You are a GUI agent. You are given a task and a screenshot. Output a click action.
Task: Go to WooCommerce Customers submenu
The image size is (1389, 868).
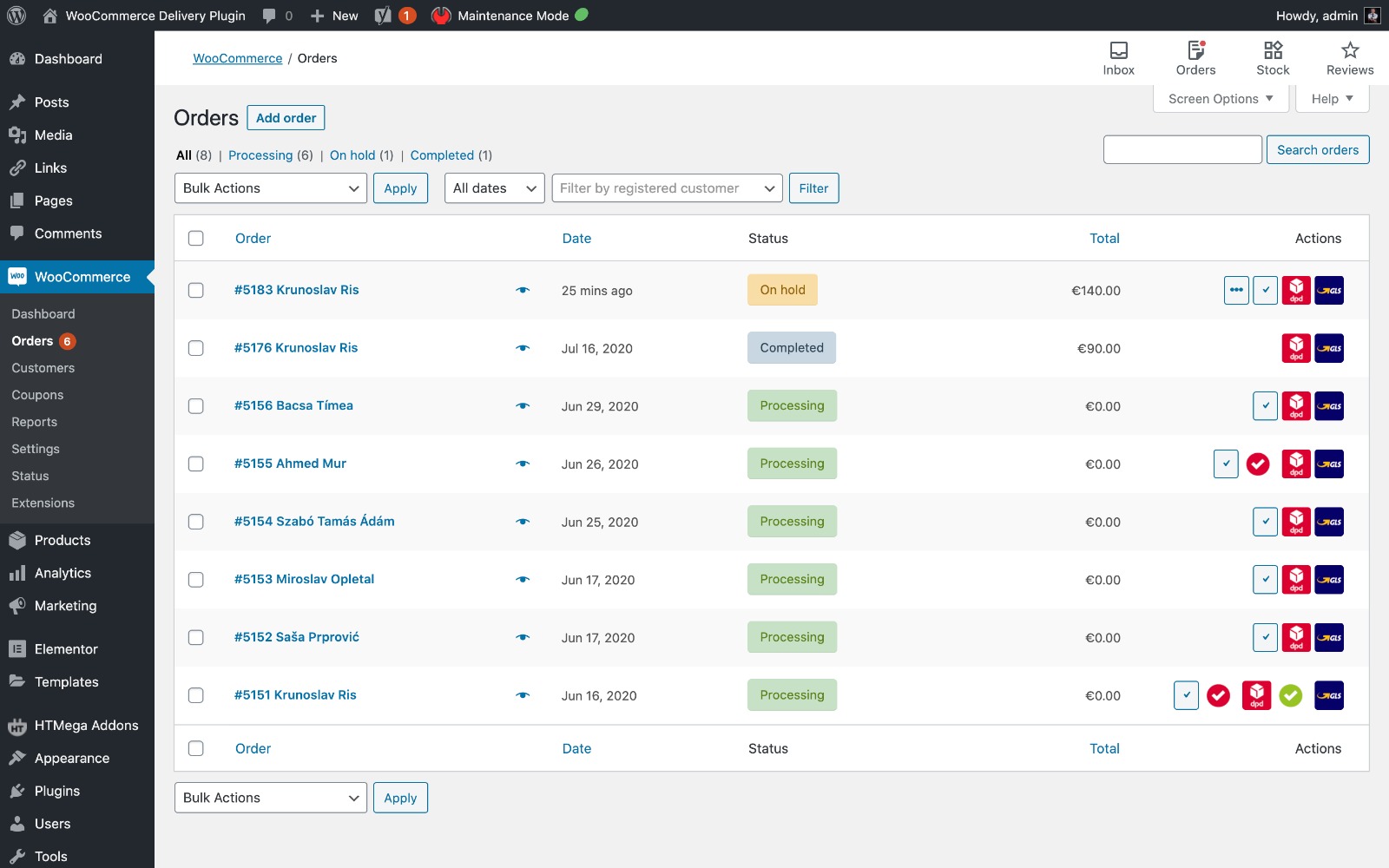coord(43,368)
